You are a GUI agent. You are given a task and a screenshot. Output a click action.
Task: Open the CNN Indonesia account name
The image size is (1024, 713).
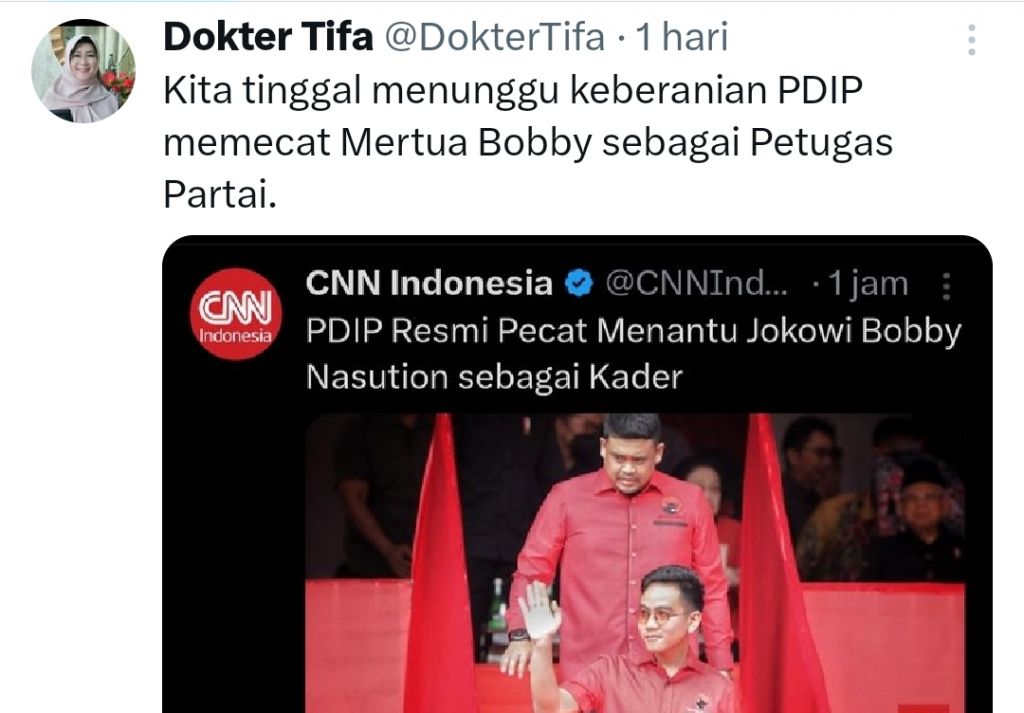coord(429,283)
